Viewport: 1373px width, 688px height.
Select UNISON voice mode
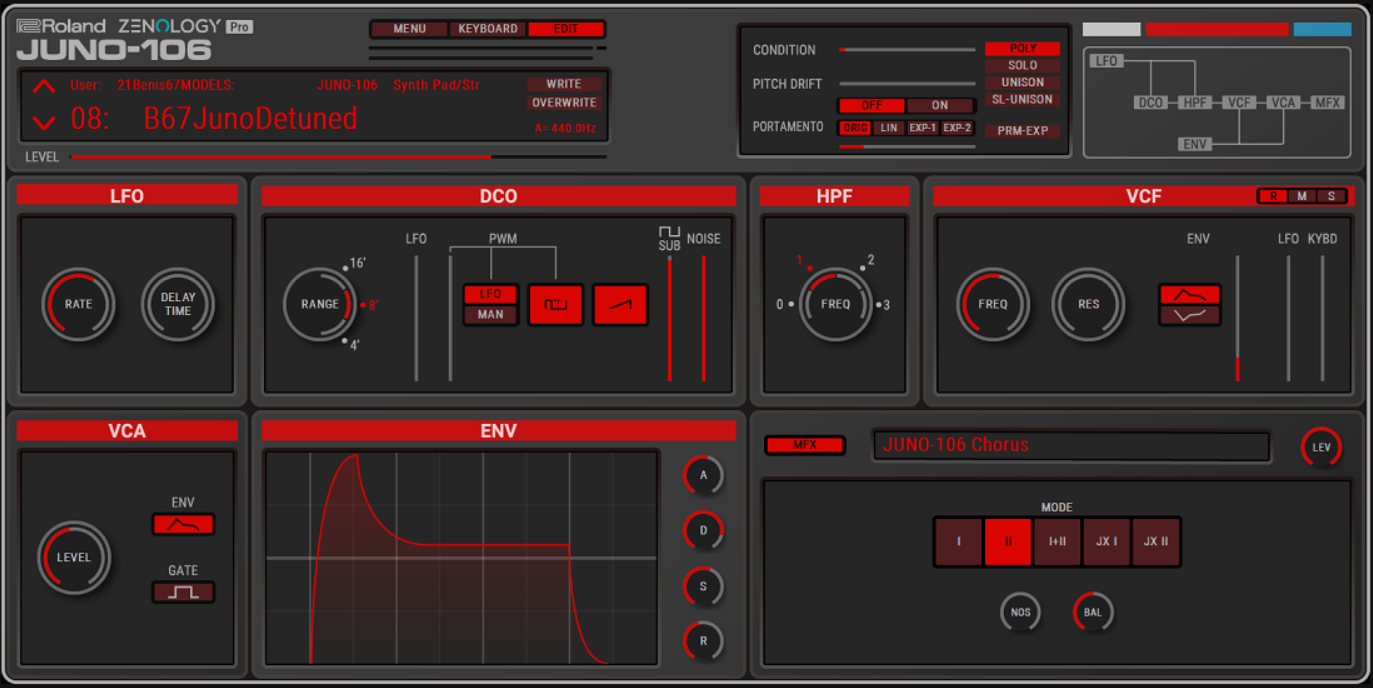coord(1022,82)
